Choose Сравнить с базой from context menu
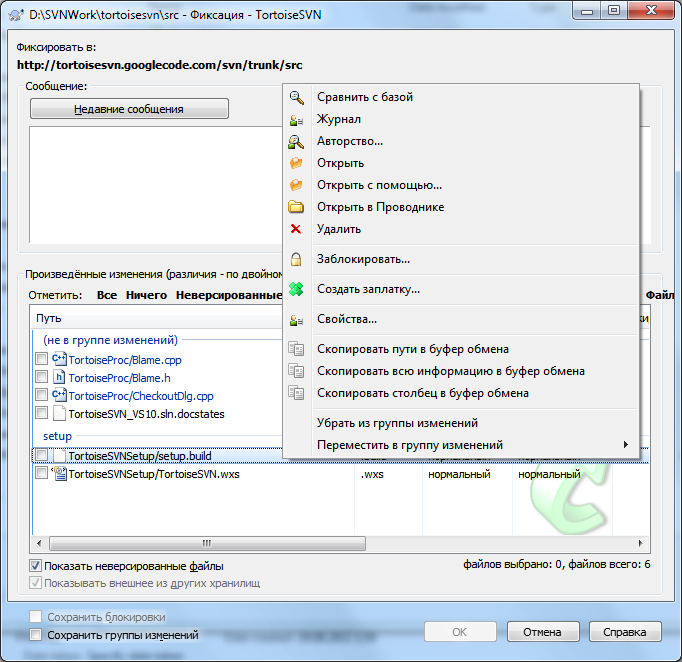The height and width of the screenshot is (662, 682). [x=461, y=97]
